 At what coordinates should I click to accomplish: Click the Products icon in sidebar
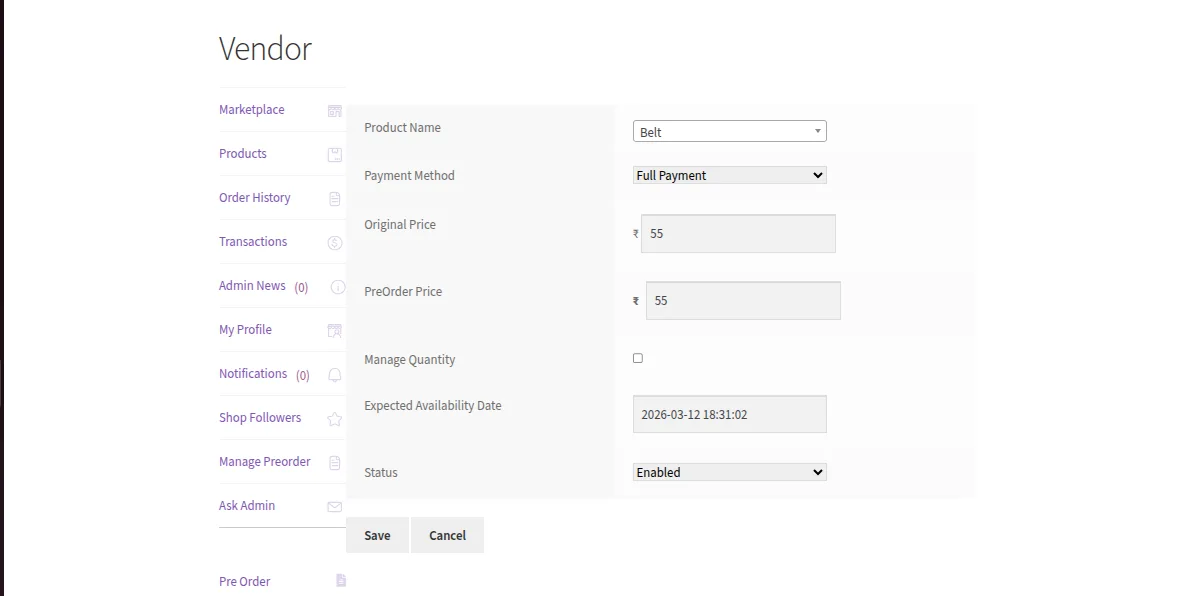[x=335, y=155]
